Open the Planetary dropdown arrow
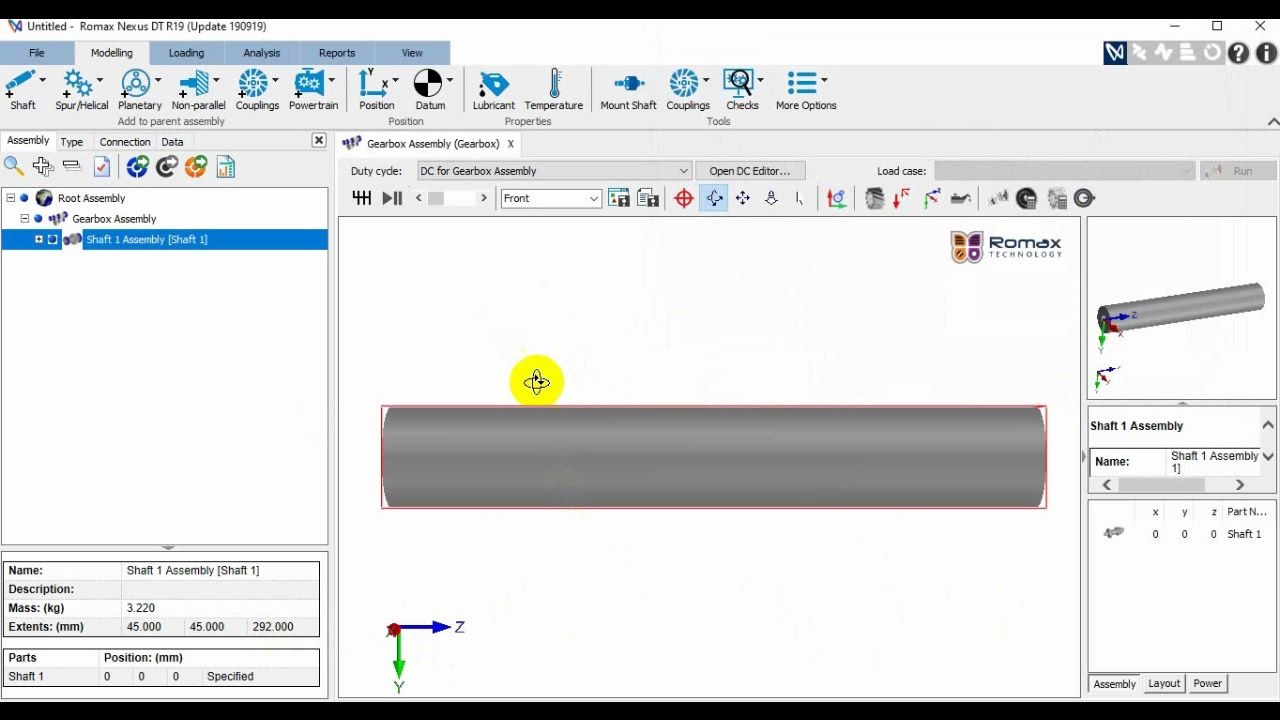The width and height of the screenshot is (1280, 720). coord(158,80)
